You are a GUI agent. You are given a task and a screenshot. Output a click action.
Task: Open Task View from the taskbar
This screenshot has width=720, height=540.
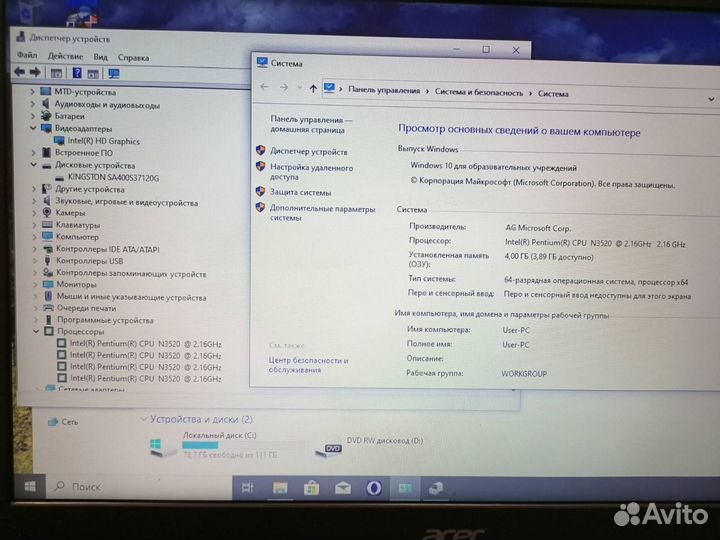(248, 488)
